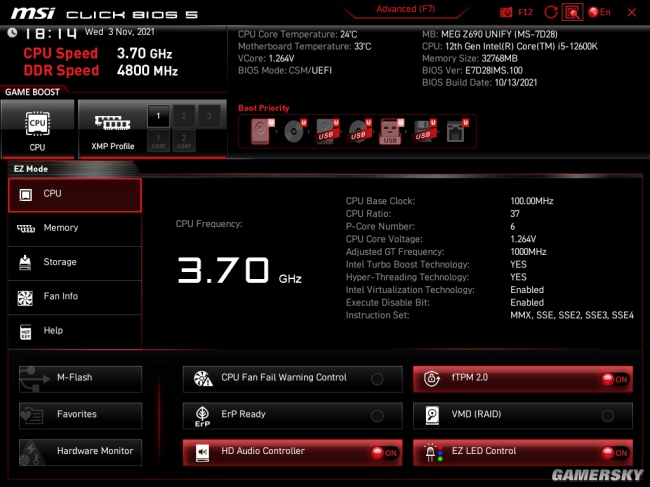Select the USB floppy boot device icon

coord(424,131)
